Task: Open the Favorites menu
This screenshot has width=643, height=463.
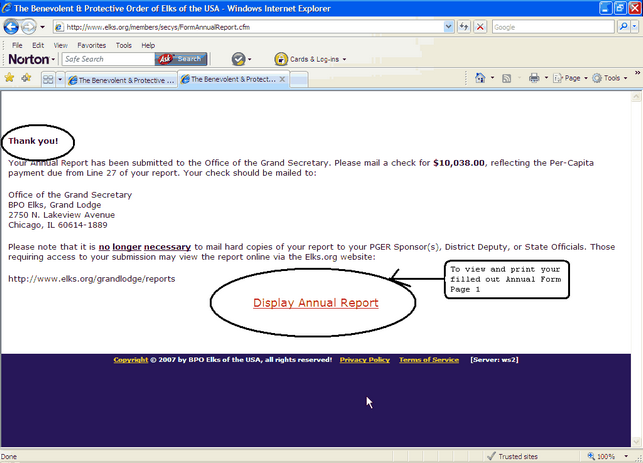Action: coord(92,45)
